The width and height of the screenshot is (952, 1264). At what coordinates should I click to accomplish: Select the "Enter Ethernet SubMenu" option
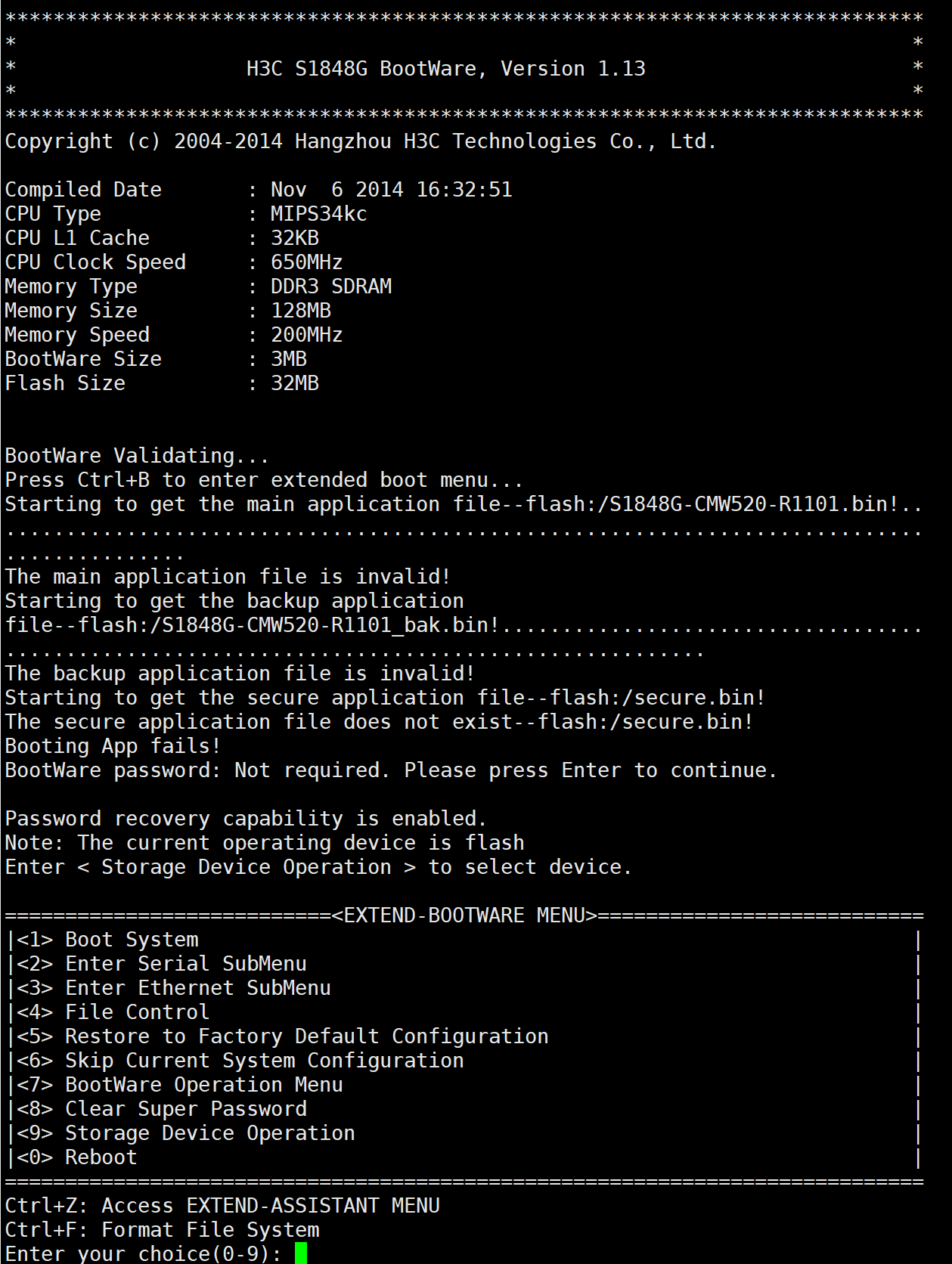(197, 988)
